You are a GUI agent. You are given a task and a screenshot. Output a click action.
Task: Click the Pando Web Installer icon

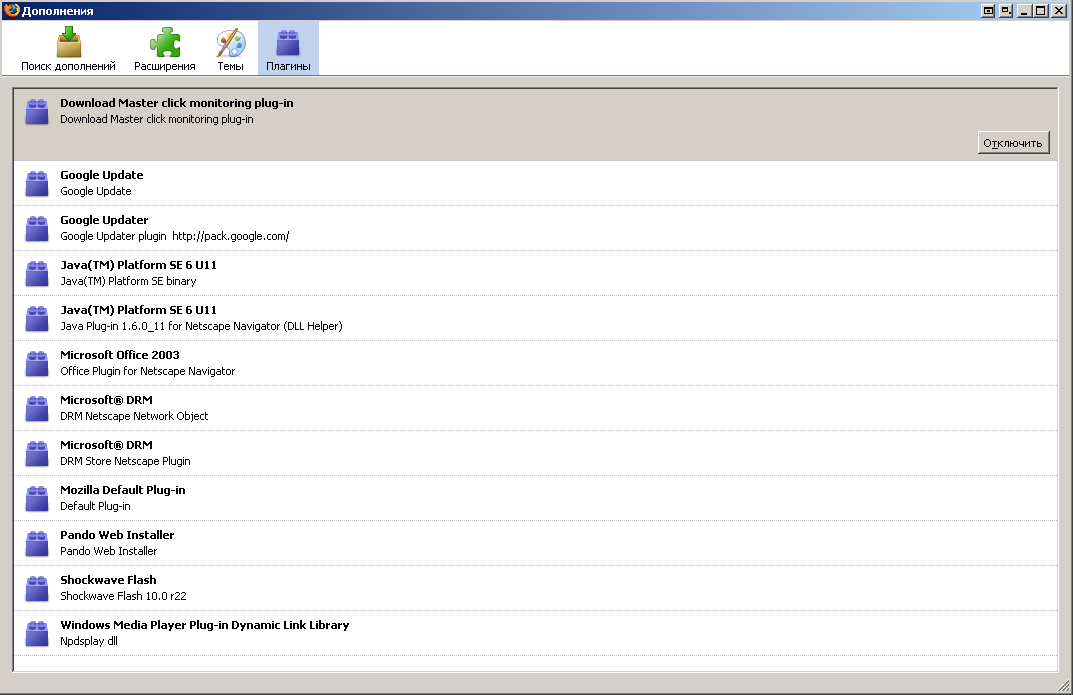coord(37,544)
